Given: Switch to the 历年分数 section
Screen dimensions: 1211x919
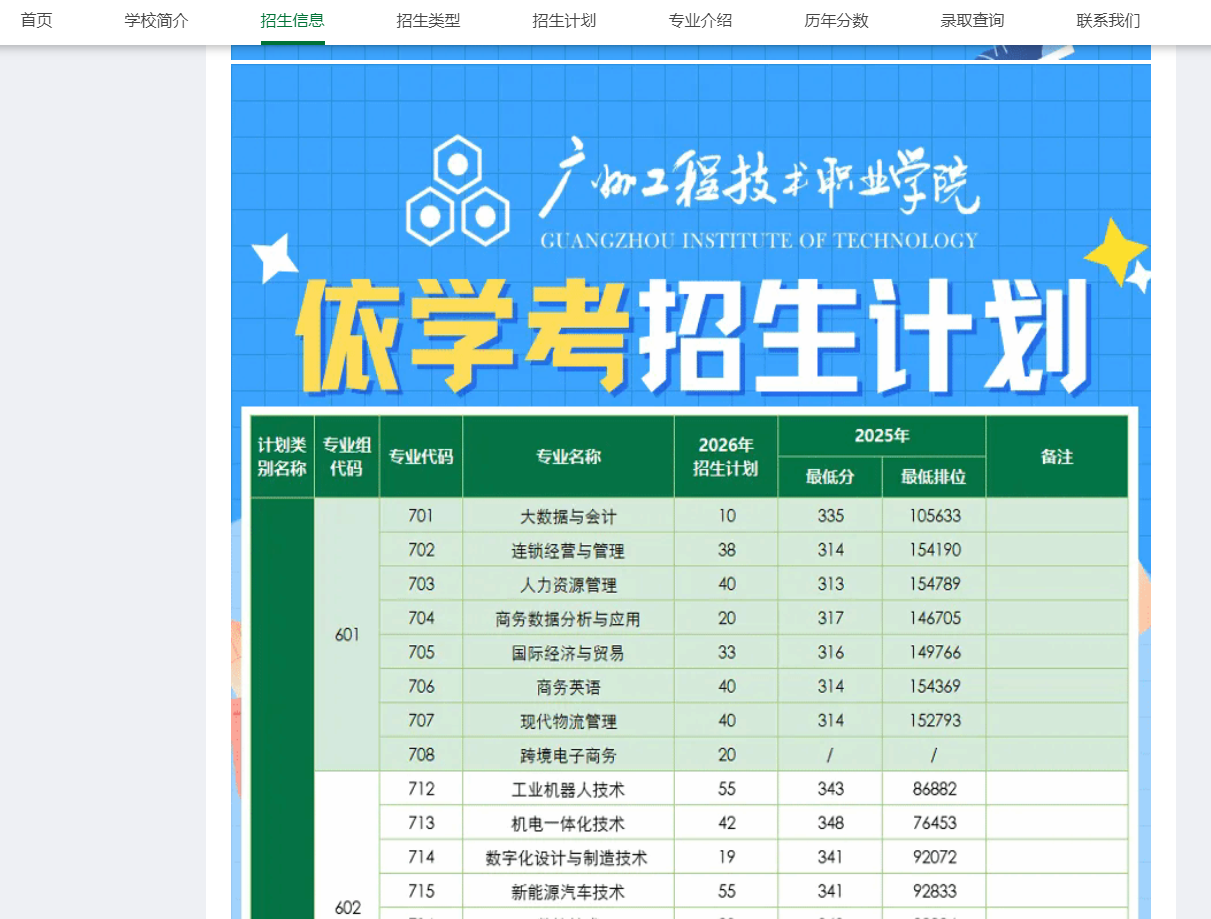Looking at the screenshot, I should coord(836,19).
